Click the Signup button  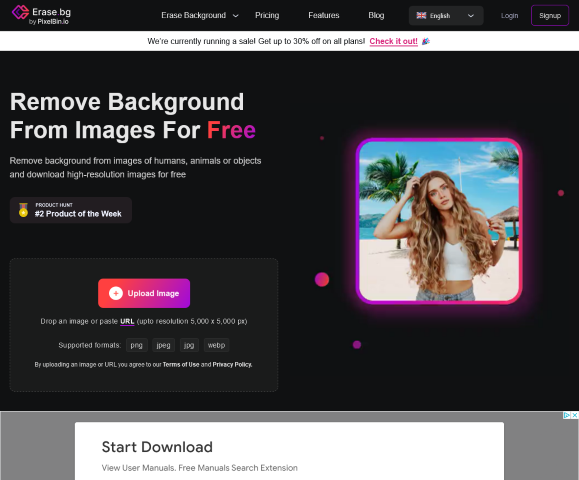click(550, 16)
